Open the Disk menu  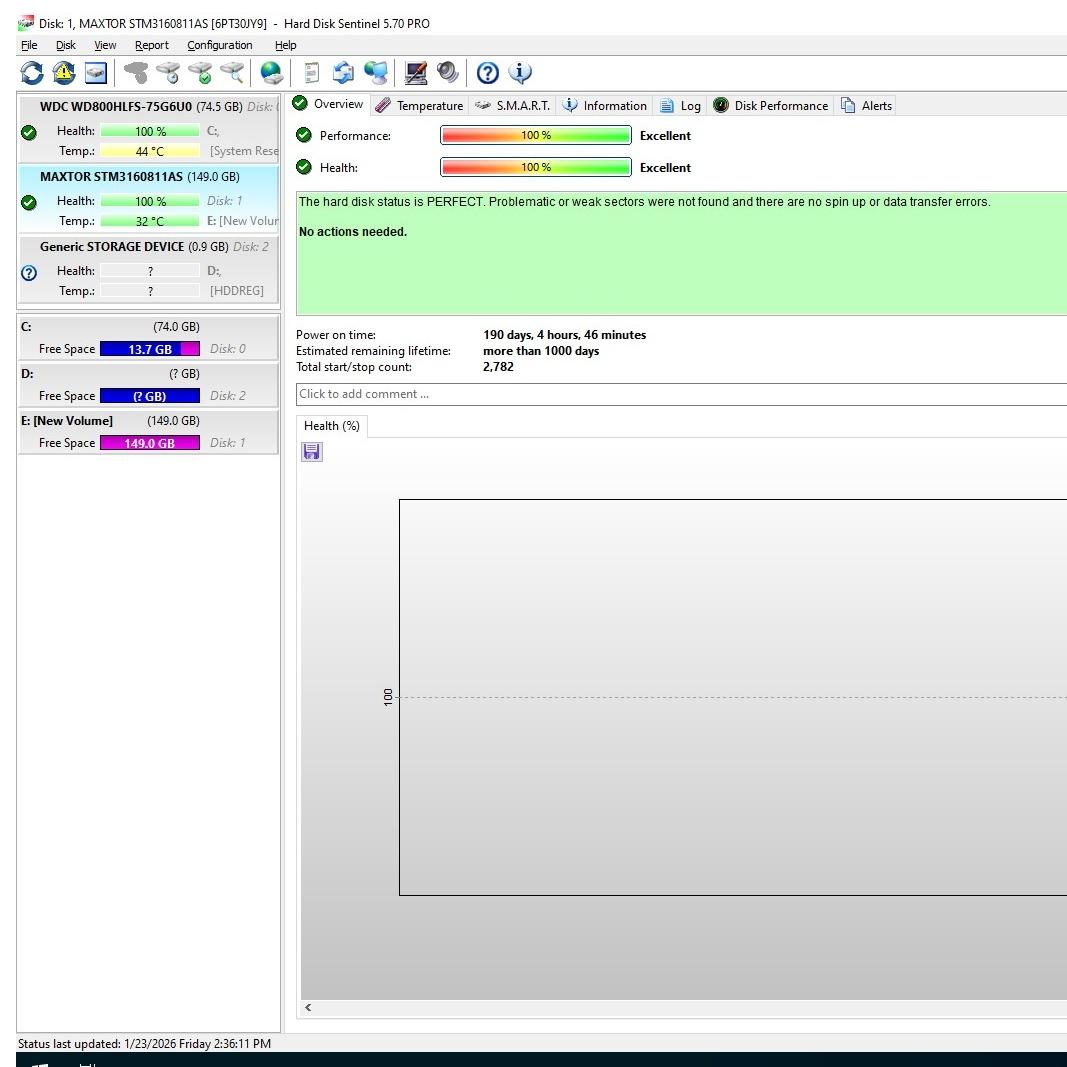tap(65, 45)
